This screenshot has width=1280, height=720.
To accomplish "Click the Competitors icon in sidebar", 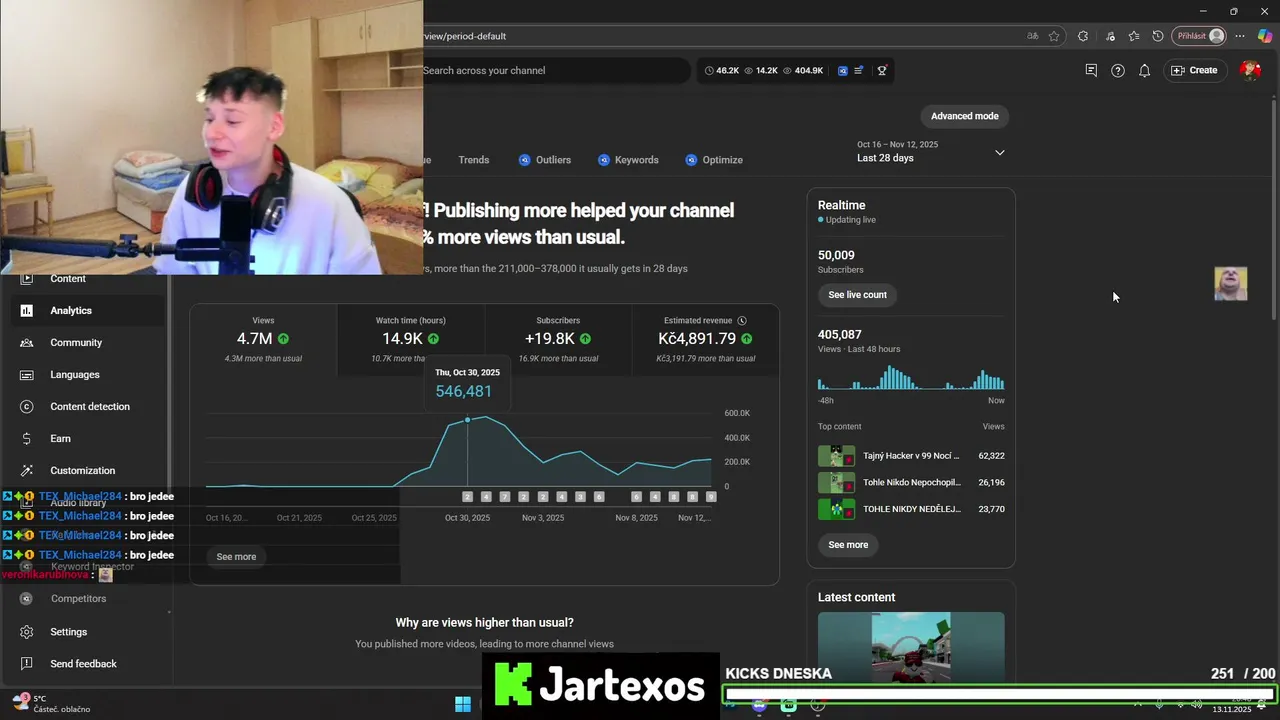I will [x=27, y=599].
